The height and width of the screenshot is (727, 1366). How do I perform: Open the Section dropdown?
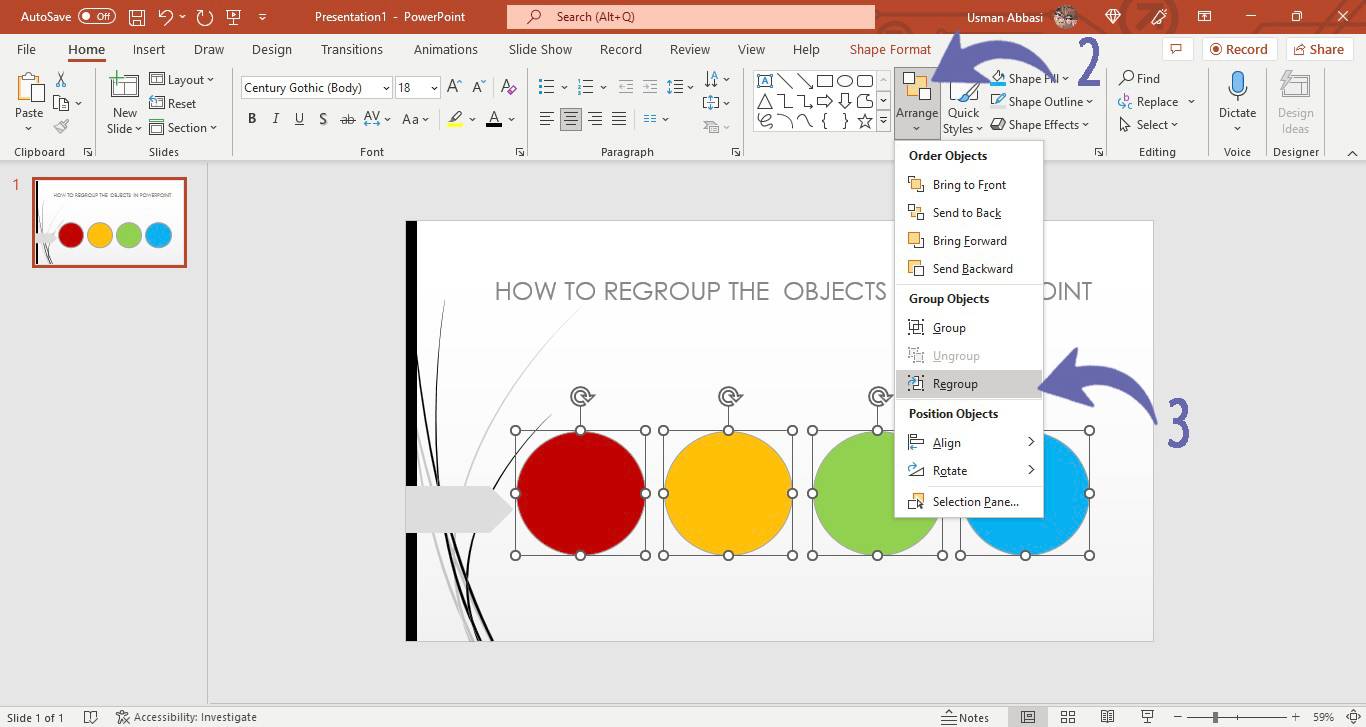click(x=184, y=128)
